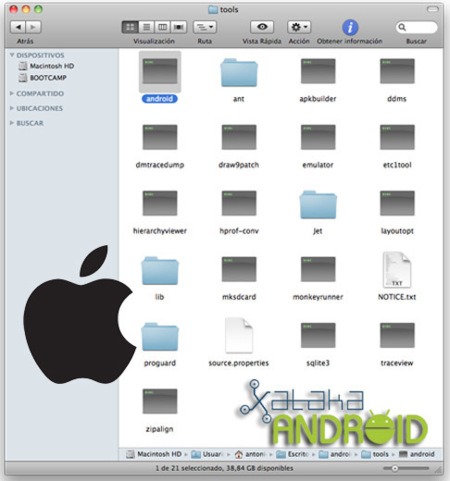Switch to icon view mode

pos(130,27)
